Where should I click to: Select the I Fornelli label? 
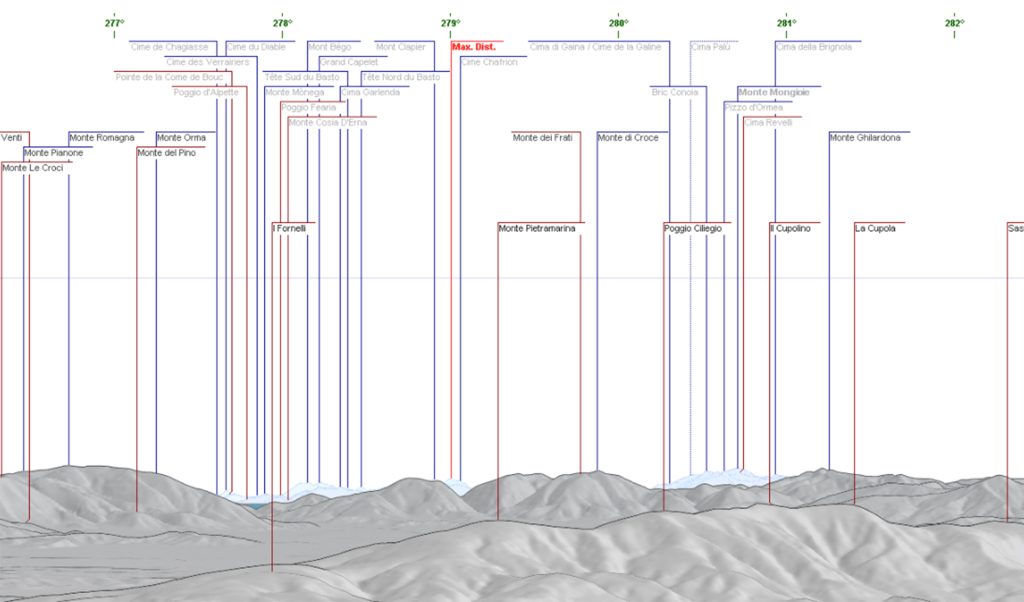289,229
